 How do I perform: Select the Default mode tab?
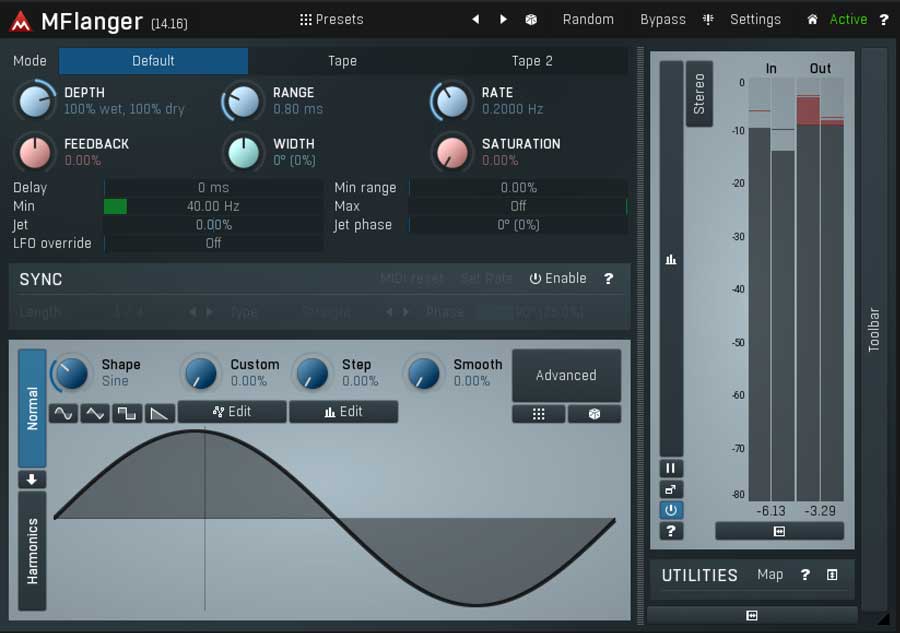coord(153,61)
